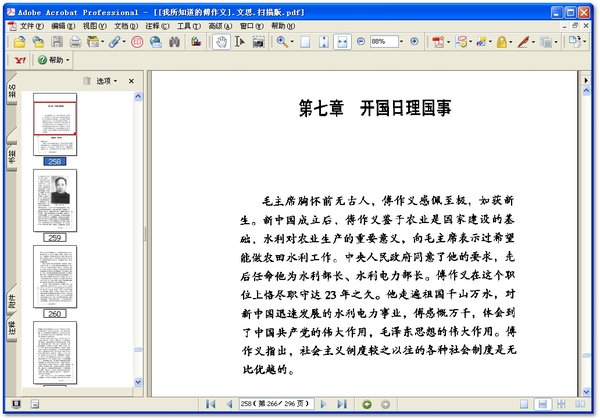
Task: Open the 窗口 menu
Action: click(x=251, y=26)
